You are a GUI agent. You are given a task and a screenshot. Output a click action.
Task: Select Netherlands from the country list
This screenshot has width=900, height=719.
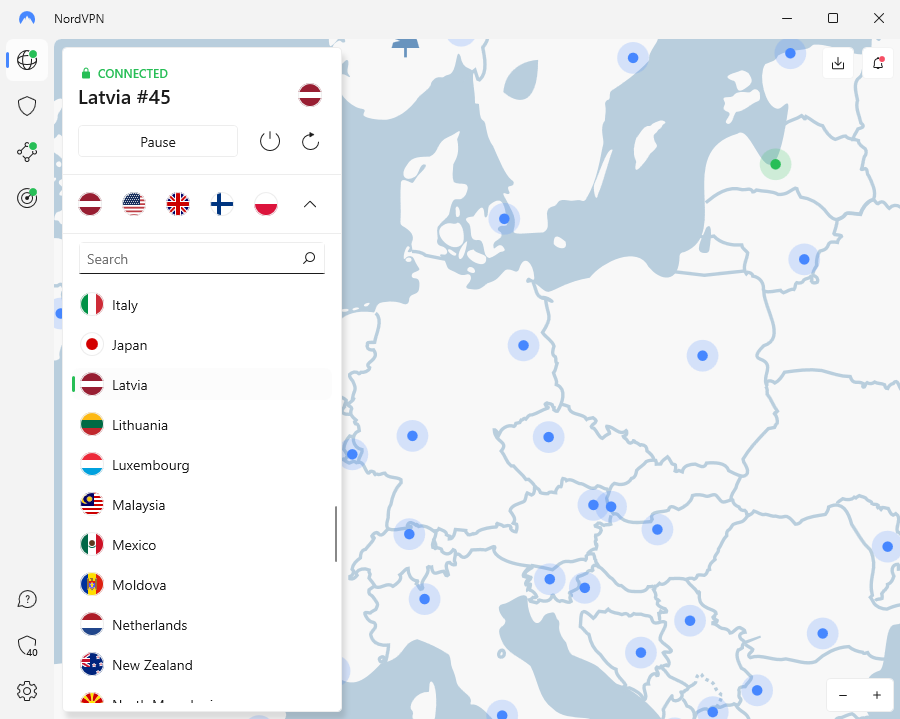148,624
